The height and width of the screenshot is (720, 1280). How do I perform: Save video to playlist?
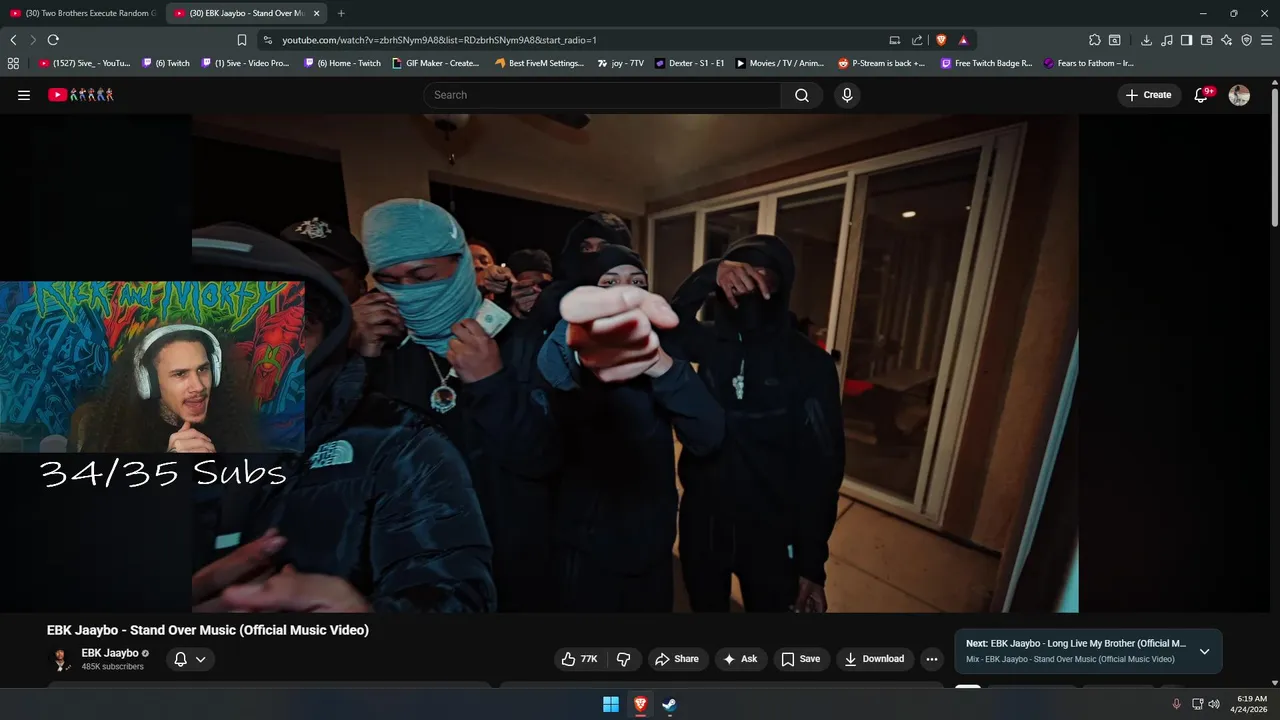[x=801, y=659]
